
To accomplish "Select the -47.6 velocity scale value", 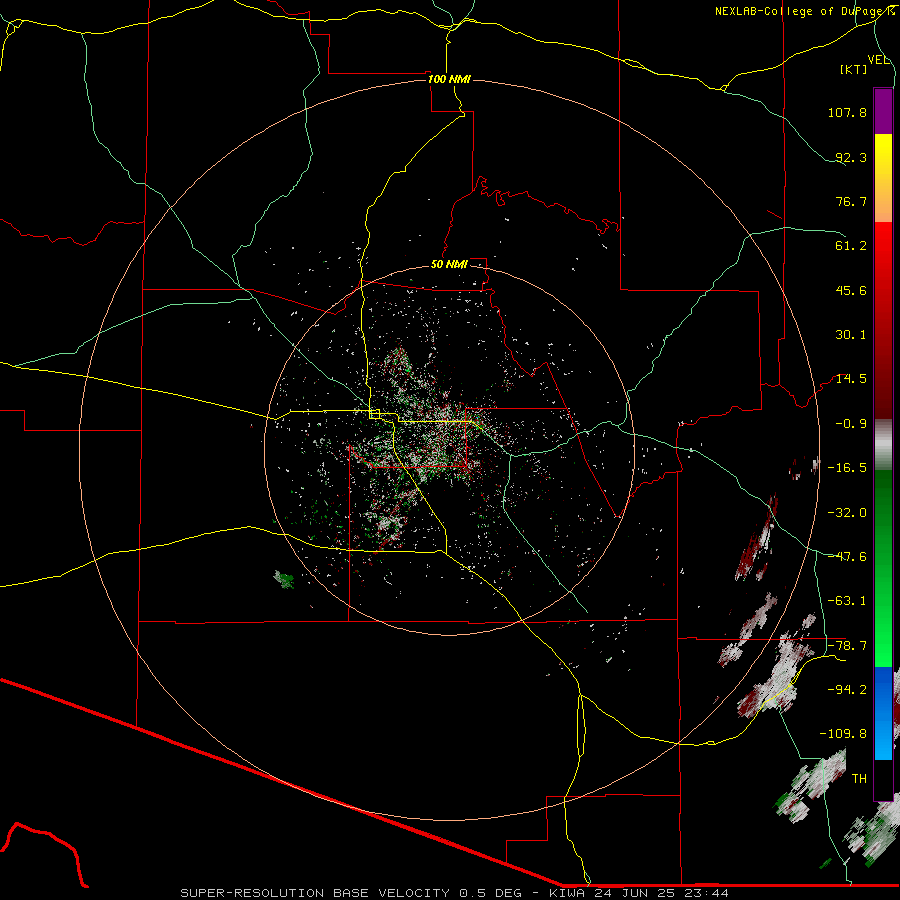I will pyautogui.click(x=847, y=557).
